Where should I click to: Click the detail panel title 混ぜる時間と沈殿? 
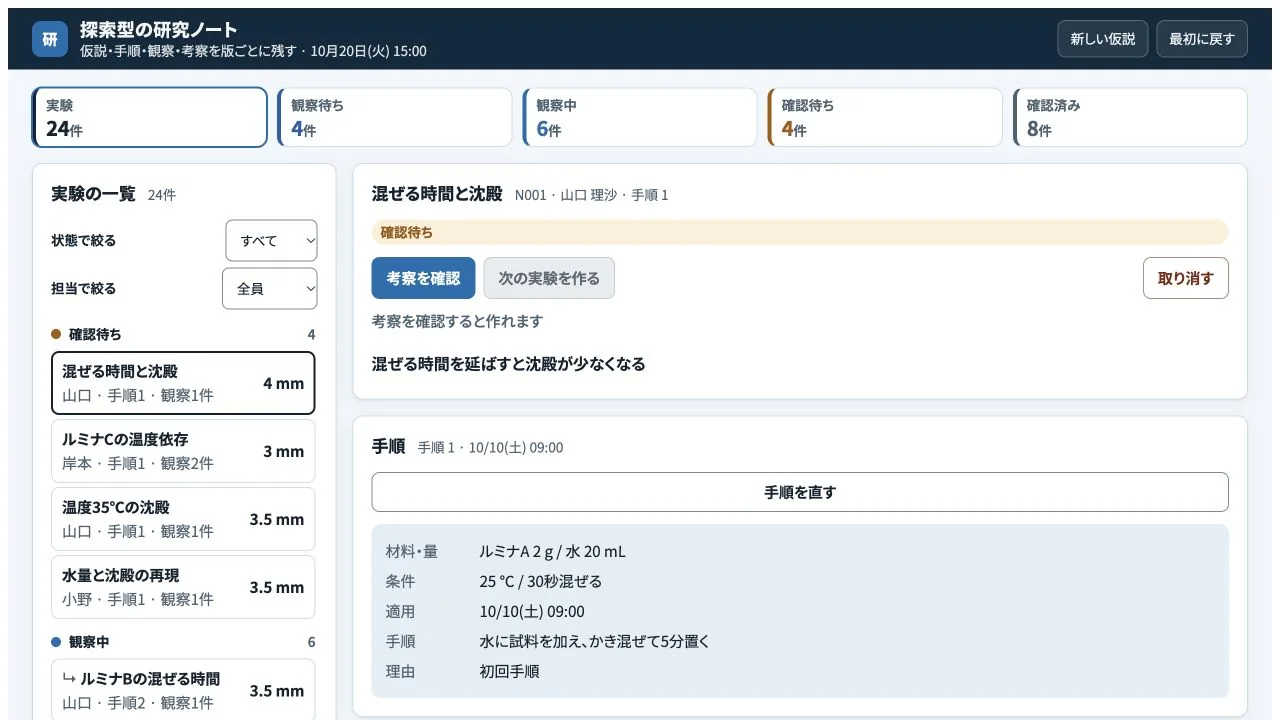[x=437, y=194]
